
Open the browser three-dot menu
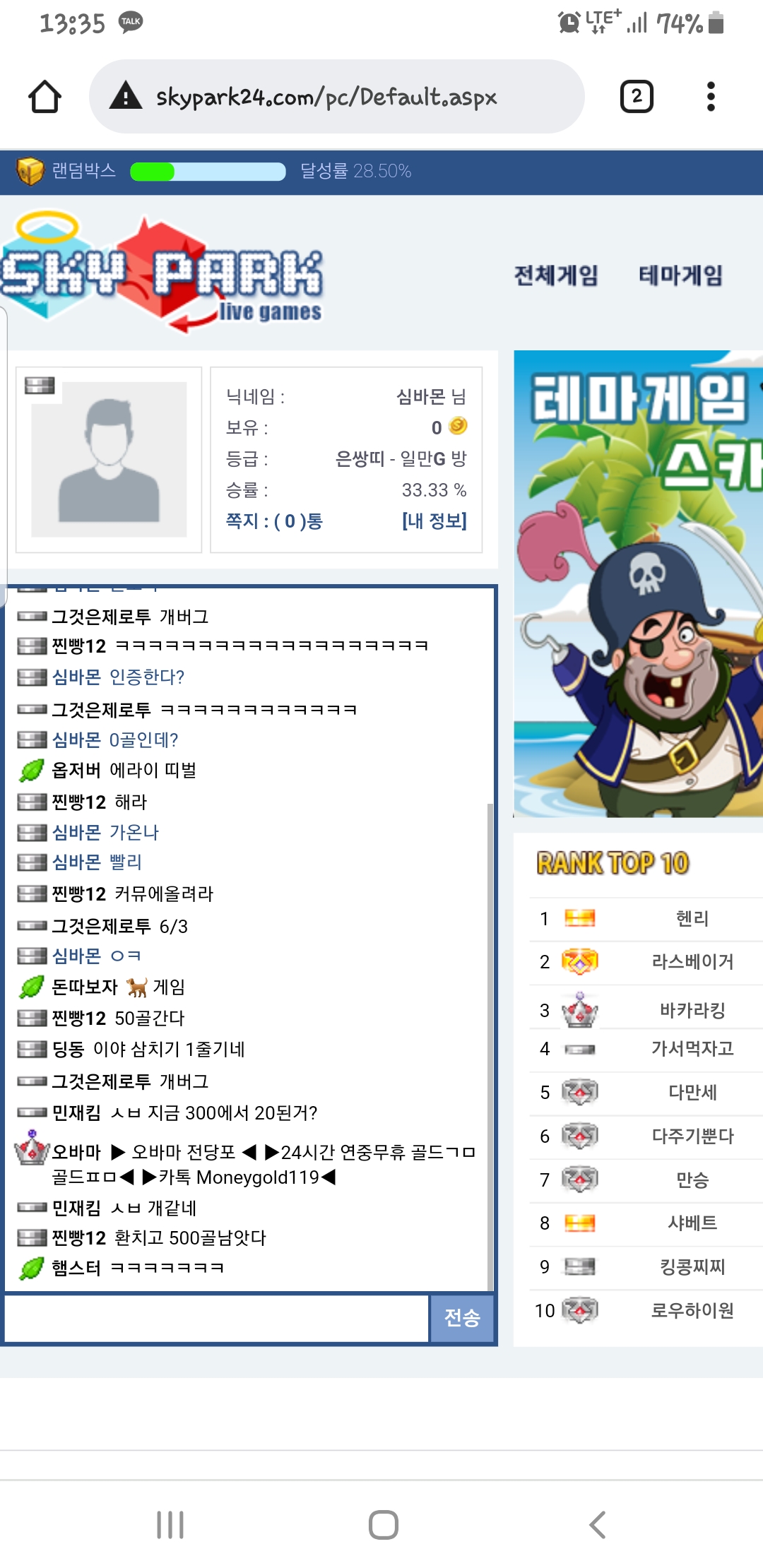711,97
